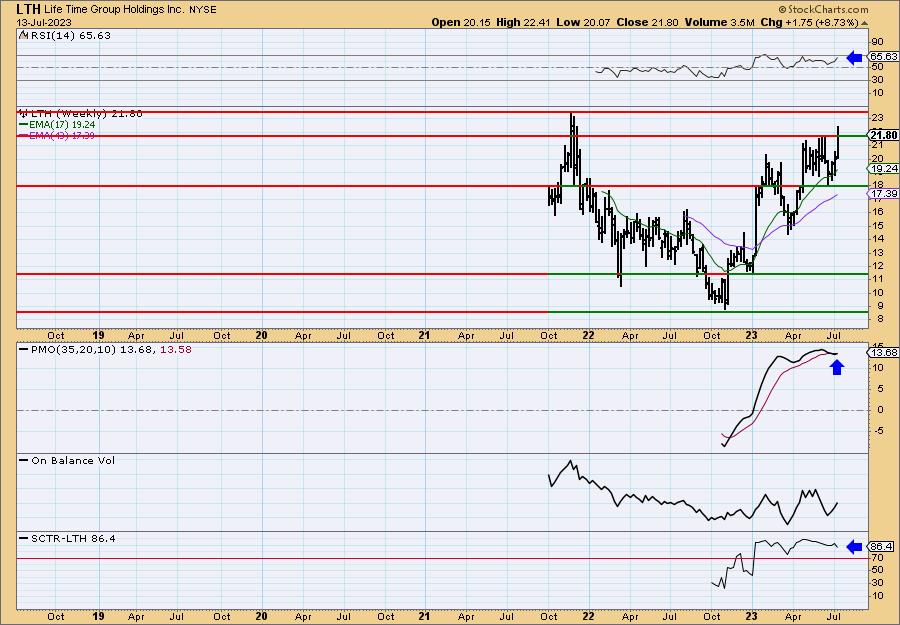Click the SCTR-LTH 86.4 legend label
This screenshot has width=900, height=625.
pyautogui.click(x=73, y=538)
